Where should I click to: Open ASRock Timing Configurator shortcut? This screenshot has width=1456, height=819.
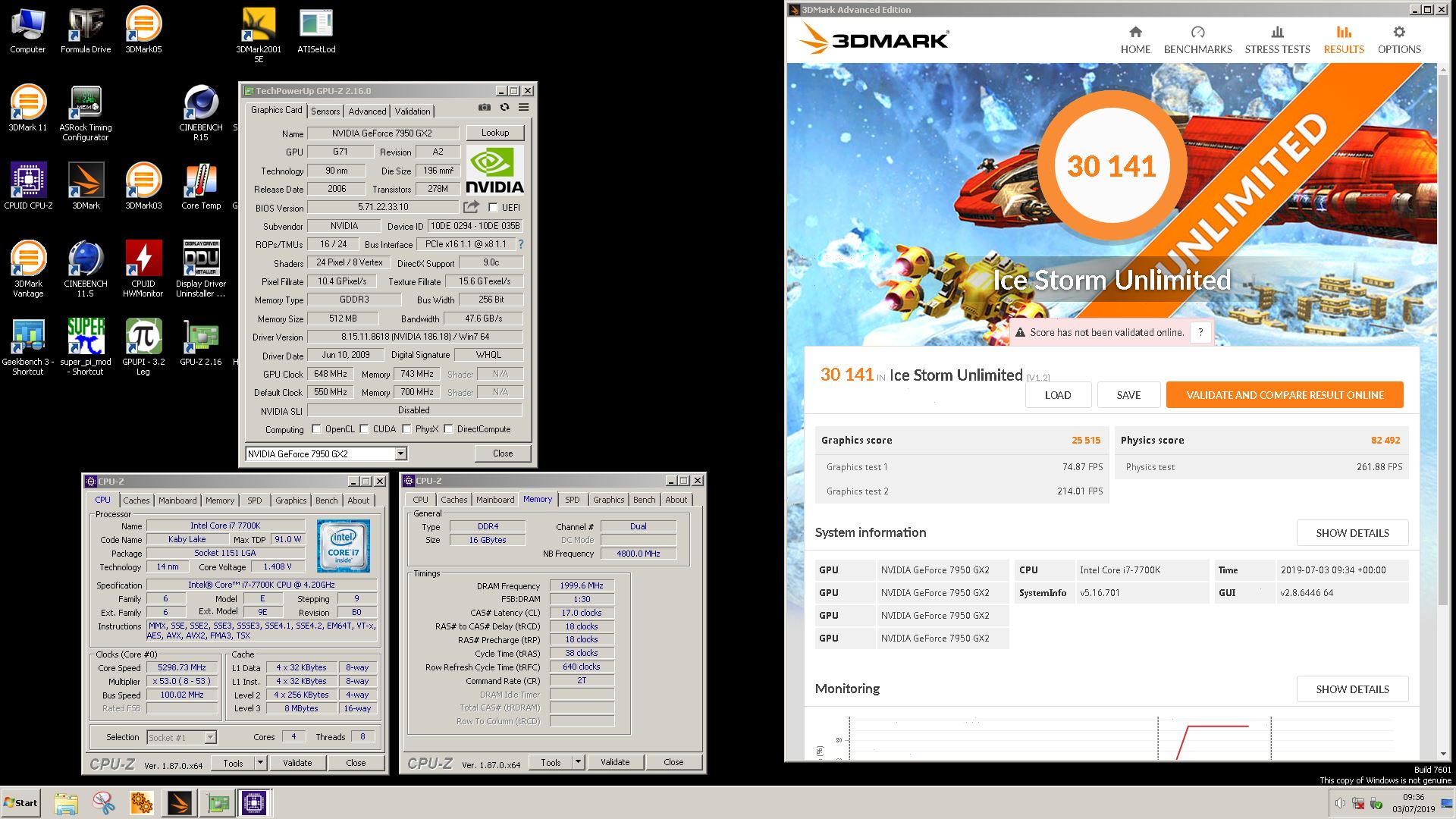(x=86, y=113)
